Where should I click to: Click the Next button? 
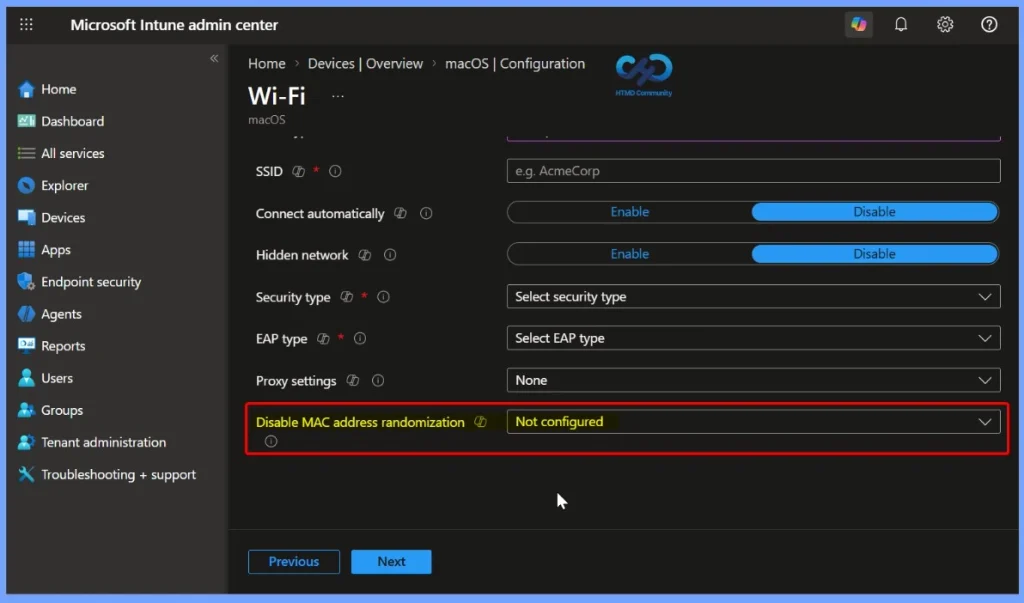pos(391,562)
